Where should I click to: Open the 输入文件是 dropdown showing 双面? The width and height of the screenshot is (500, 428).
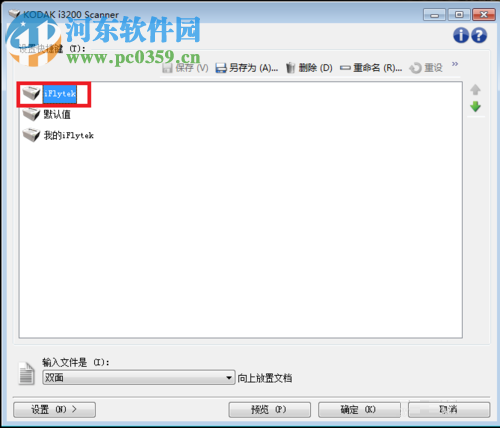point(139,378)
